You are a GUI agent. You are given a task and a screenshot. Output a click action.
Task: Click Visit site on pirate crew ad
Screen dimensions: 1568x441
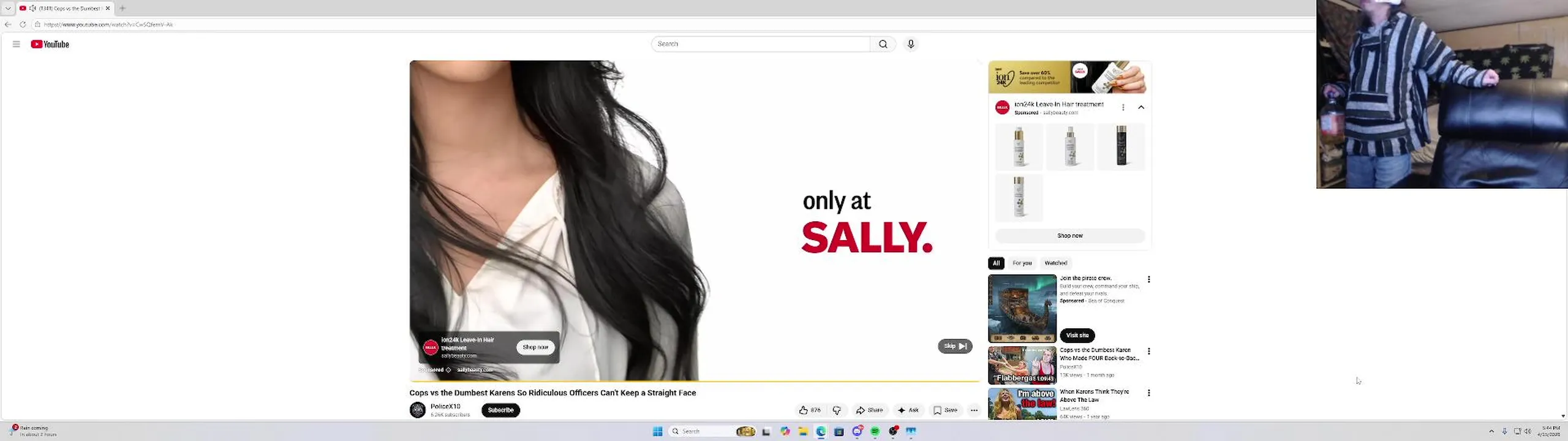coord(1077,335)
